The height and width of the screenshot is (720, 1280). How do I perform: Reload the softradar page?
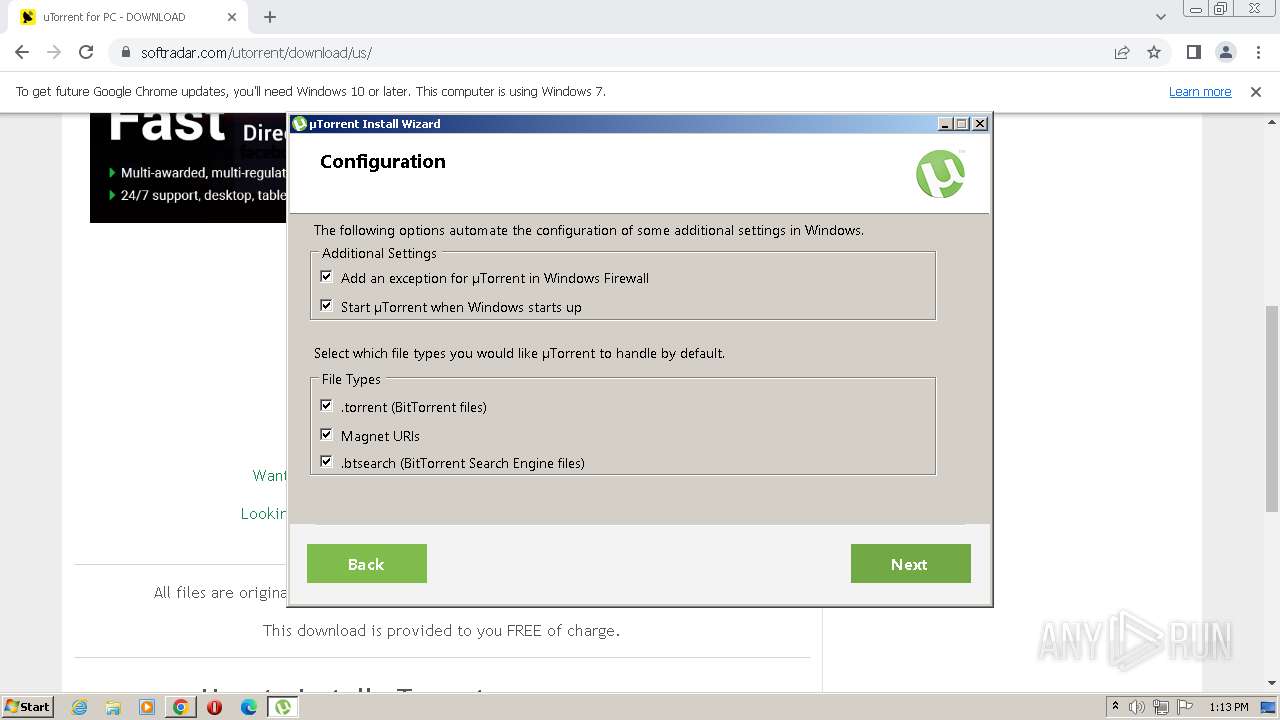(x=86, y=52)
